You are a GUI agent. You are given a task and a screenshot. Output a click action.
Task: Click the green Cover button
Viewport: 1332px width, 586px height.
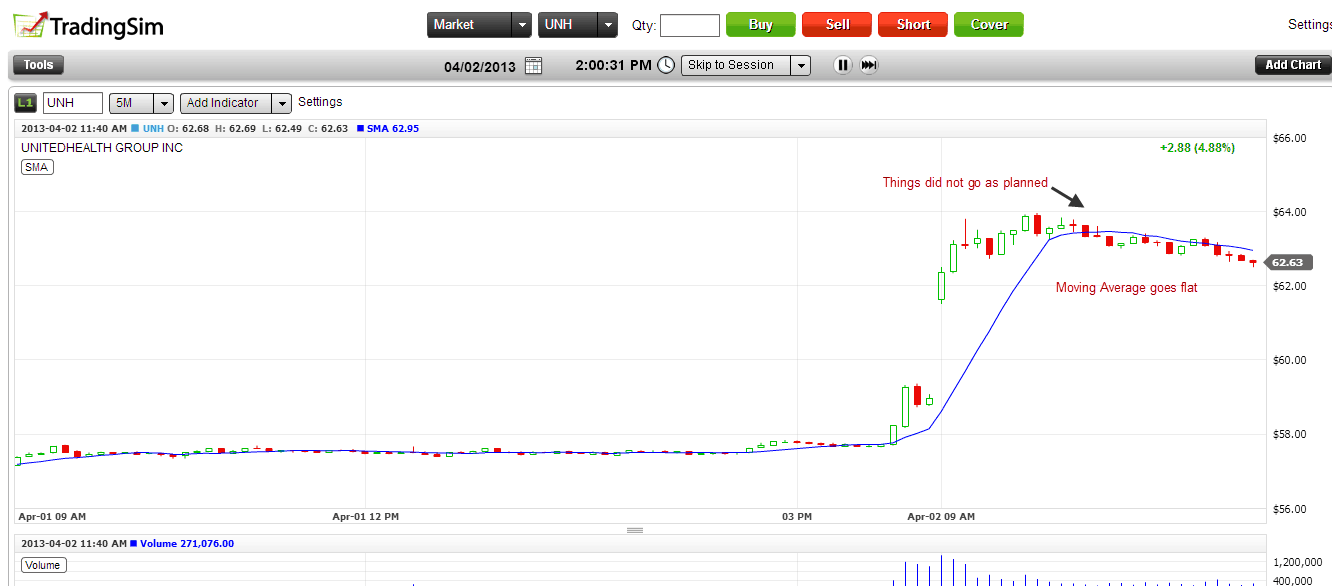coord(988,25)
